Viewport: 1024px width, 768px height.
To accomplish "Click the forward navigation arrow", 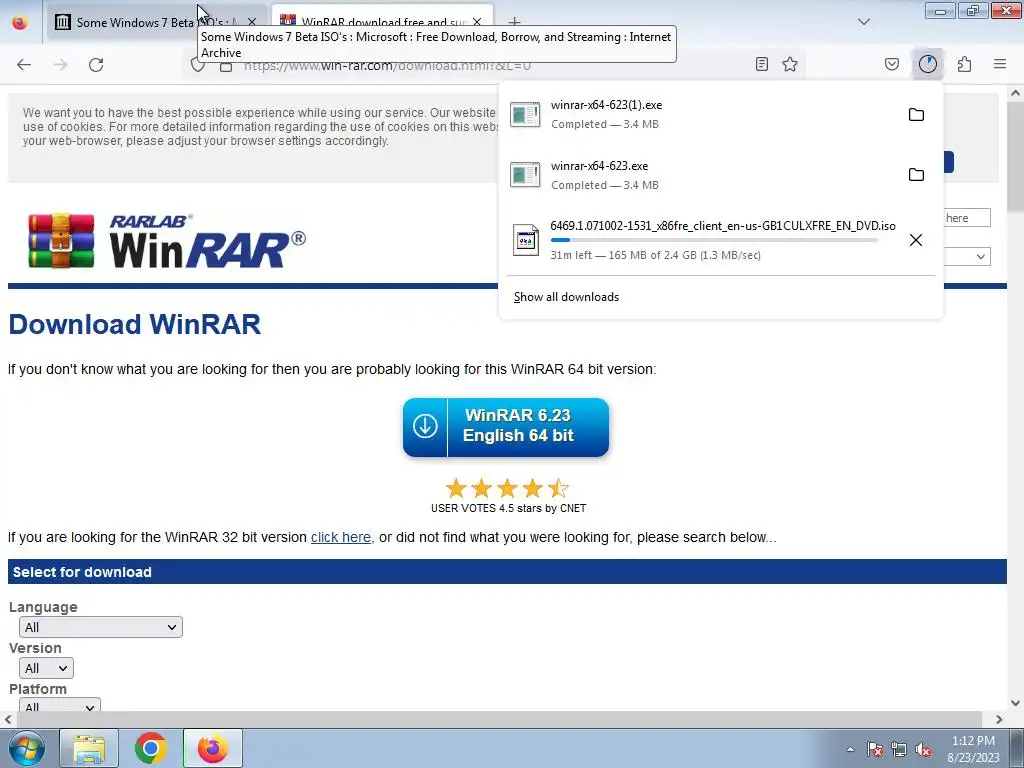I will tap(60, 65).
